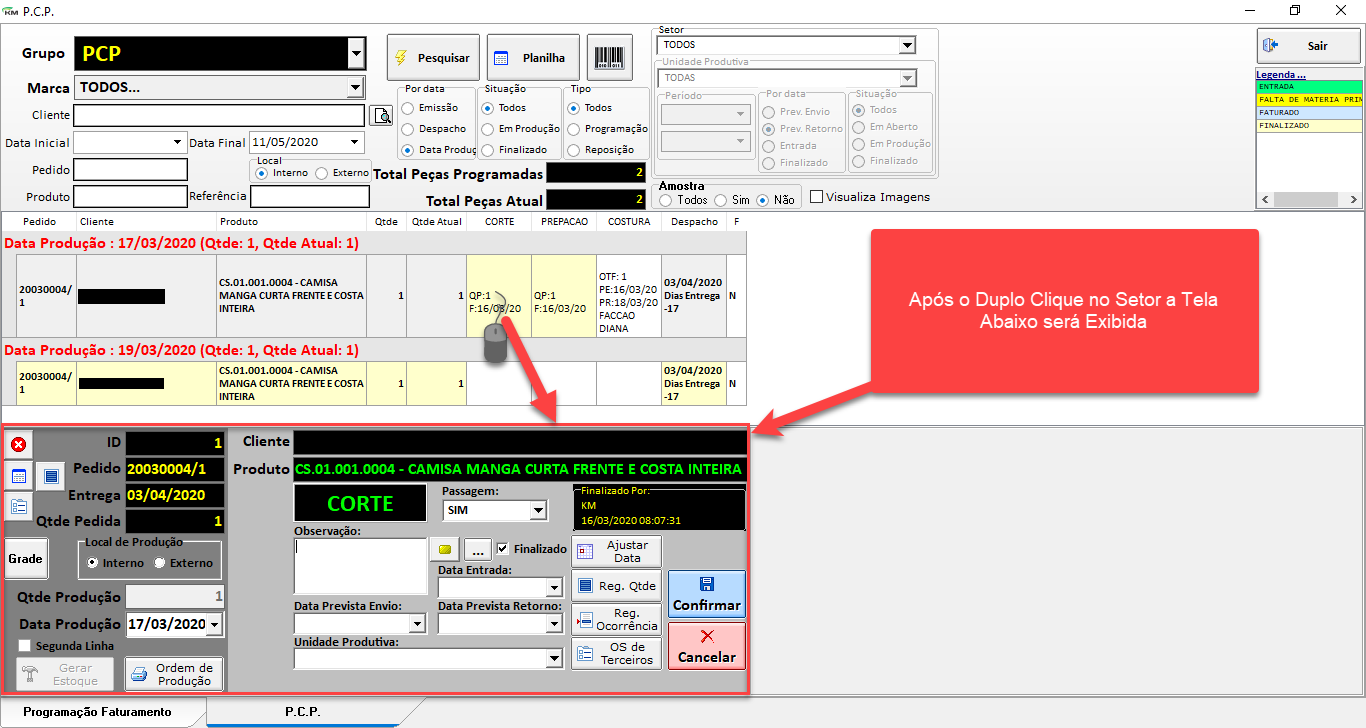Click FALTA DE MATERIA PRIMA yellow legend
The width and height of the screenshot is (1366, 728).
[1309, 100]
